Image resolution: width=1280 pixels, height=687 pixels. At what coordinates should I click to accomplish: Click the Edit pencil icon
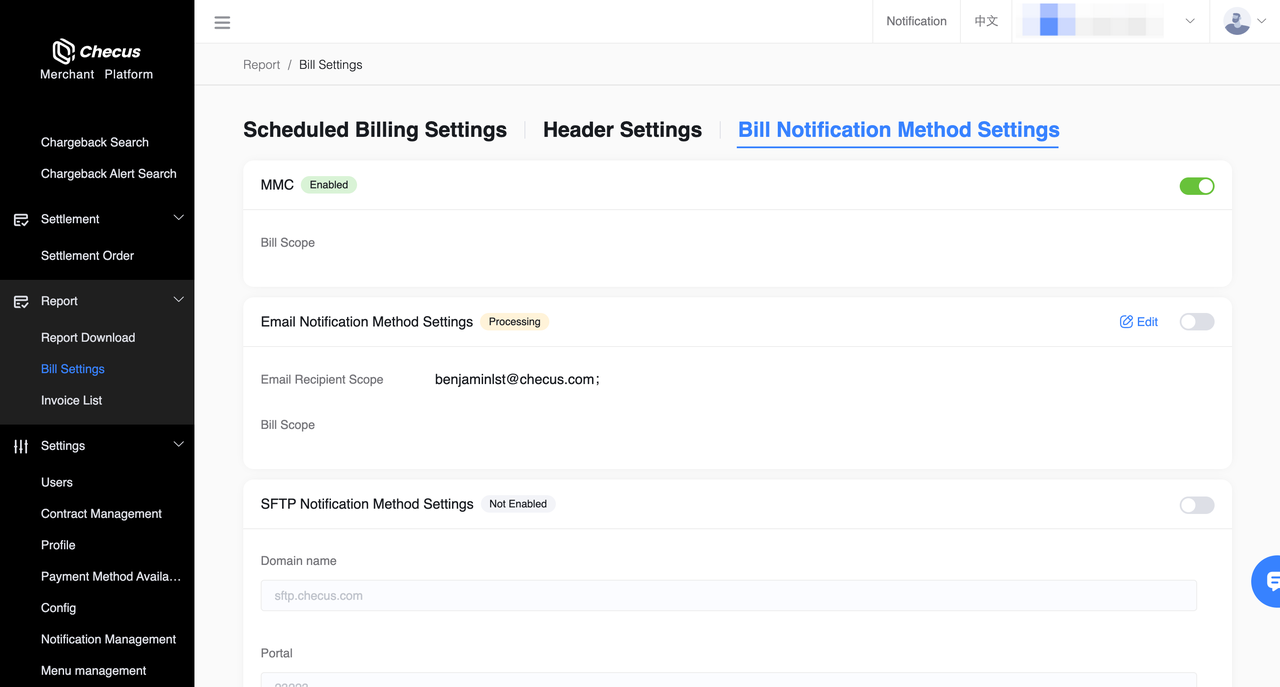[x=1126, y=322]
